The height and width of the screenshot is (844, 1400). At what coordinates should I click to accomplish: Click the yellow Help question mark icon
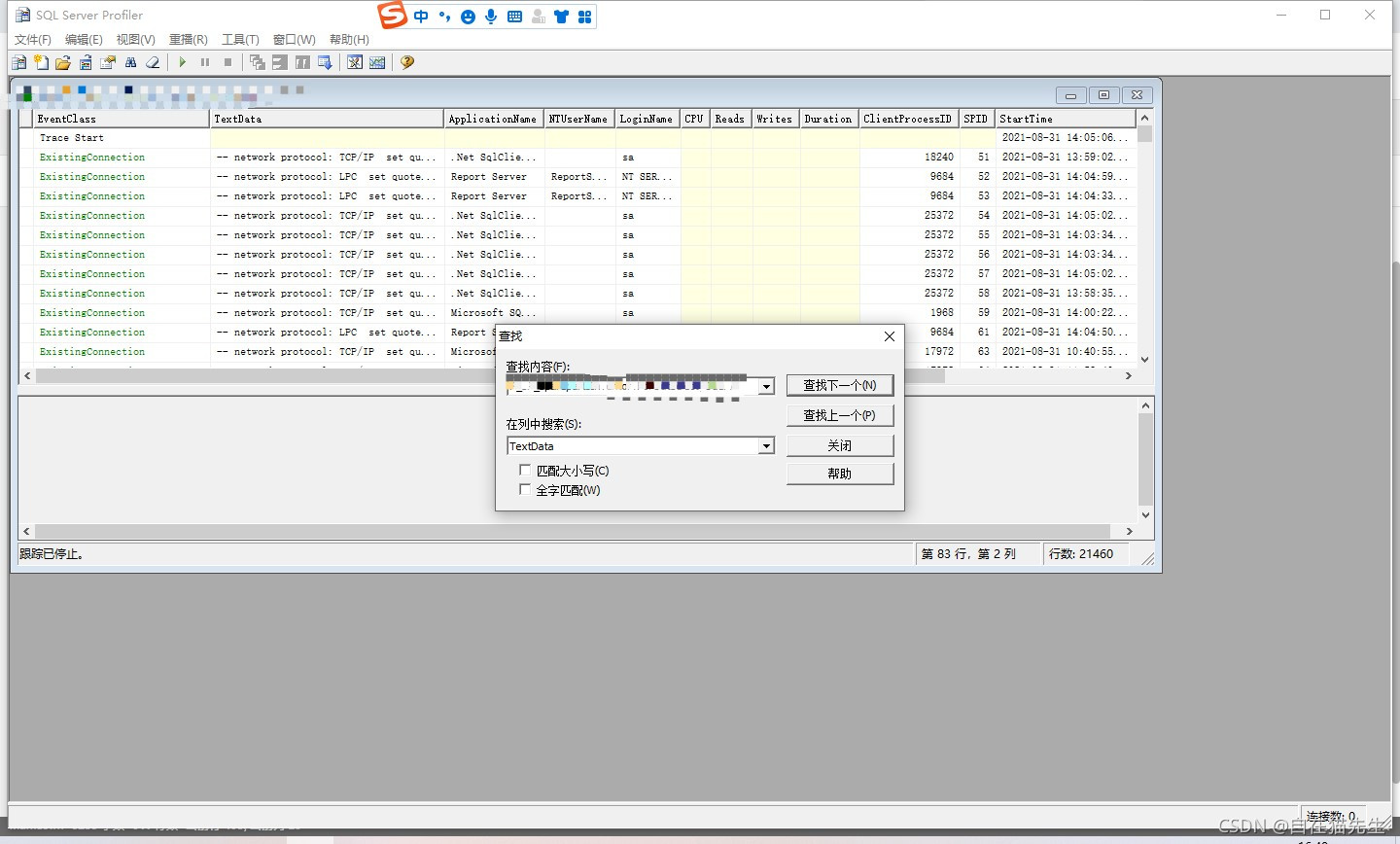pyautogui.click(x=407, y=62)
